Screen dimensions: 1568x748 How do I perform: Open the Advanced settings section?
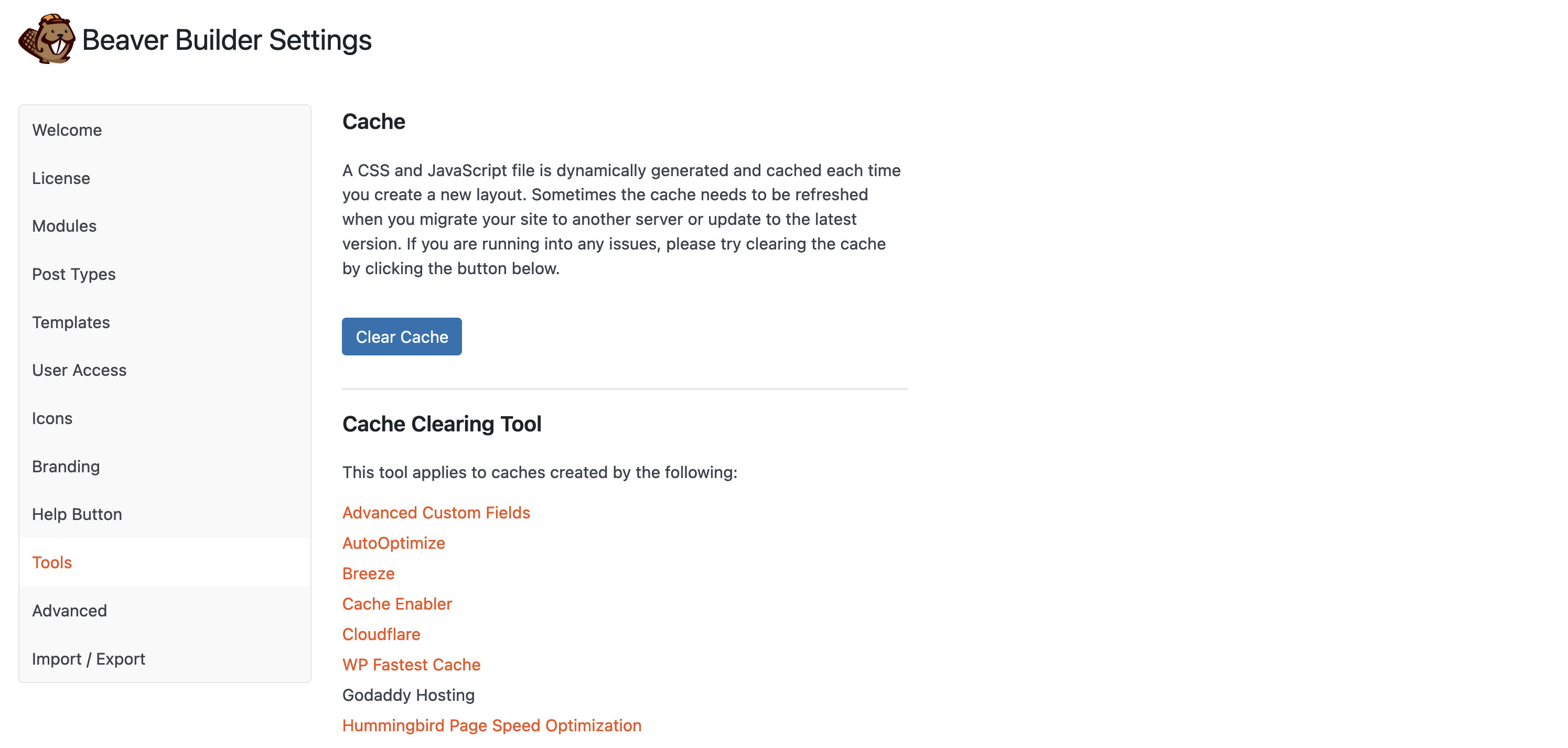pos(69,610)
